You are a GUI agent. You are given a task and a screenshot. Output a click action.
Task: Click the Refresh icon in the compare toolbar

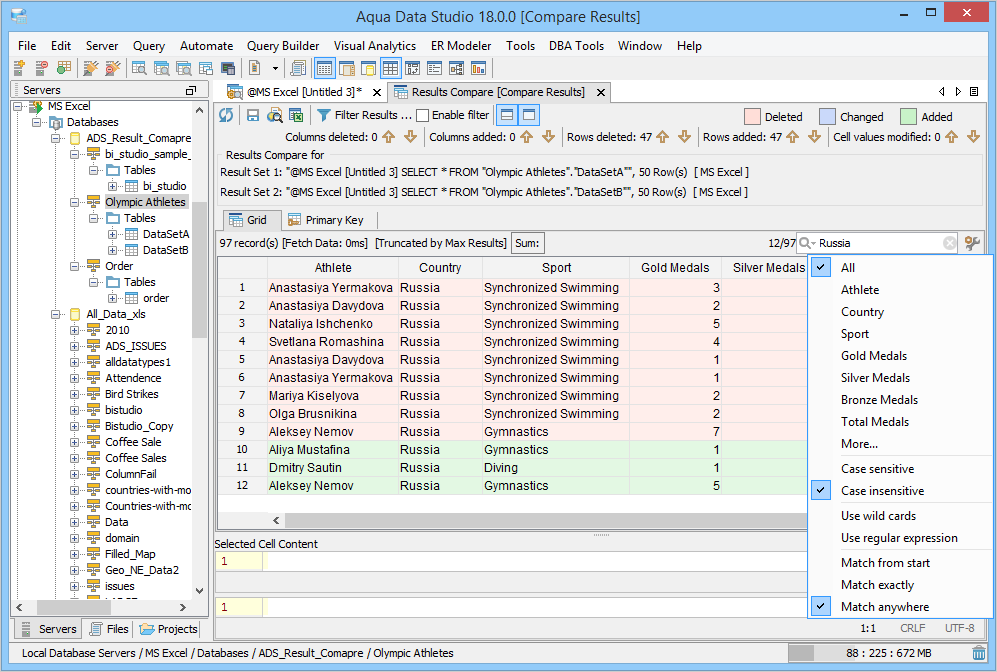tap(226, 115)
